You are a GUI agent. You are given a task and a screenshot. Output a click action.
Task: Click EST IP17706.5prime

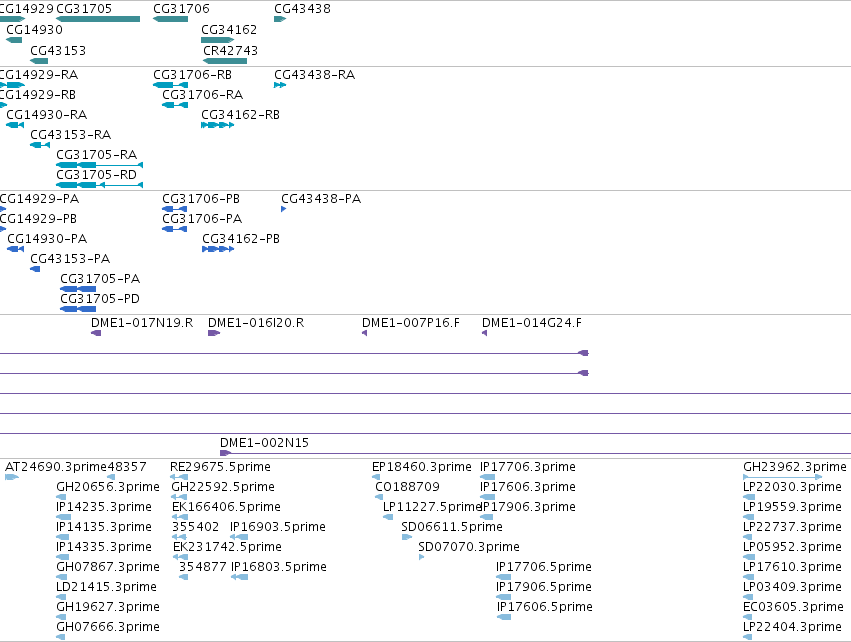503,577
